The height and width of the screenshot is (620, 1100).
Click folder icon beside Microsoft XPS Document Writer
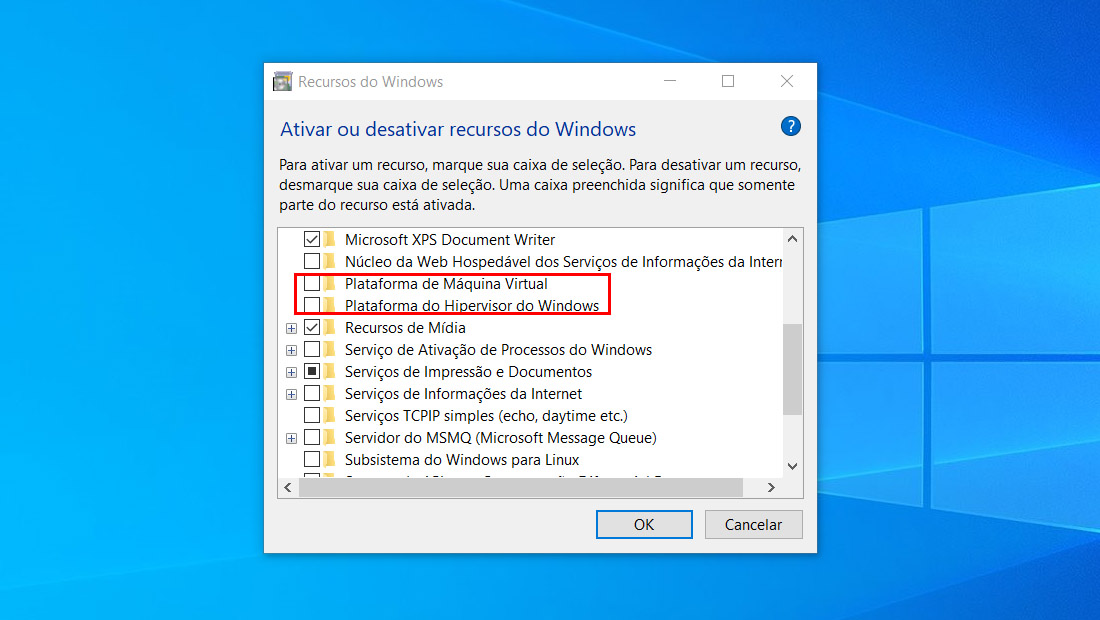[330, 239]
